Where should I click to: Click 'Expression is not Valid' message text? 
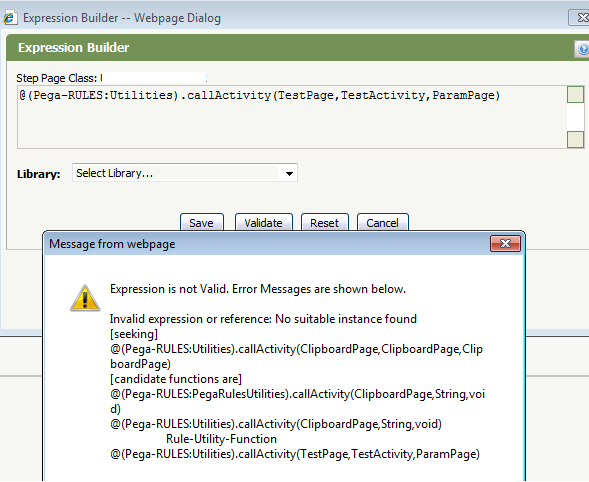pyautogui.click(x=258, y=289)
